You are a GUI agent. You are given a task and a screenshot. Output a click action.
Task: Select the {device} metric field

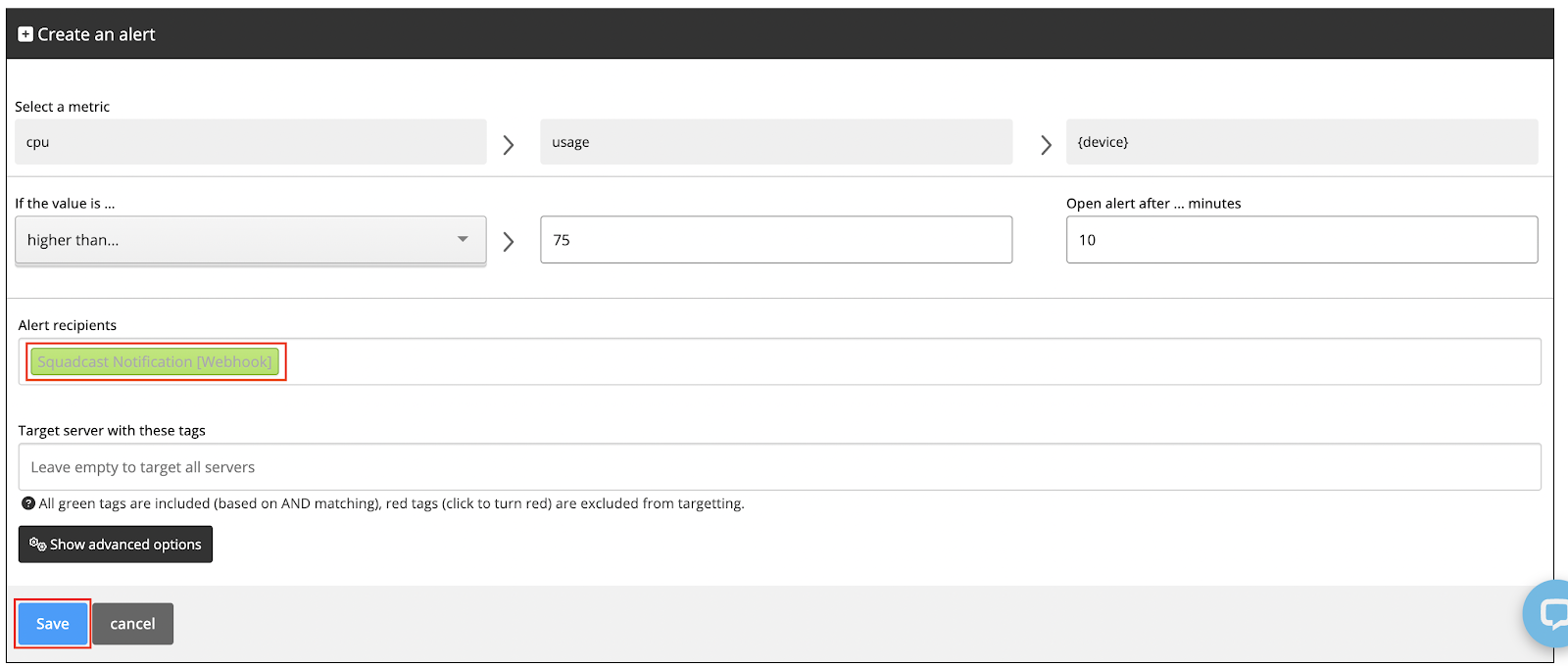(x=1301, y=142)
